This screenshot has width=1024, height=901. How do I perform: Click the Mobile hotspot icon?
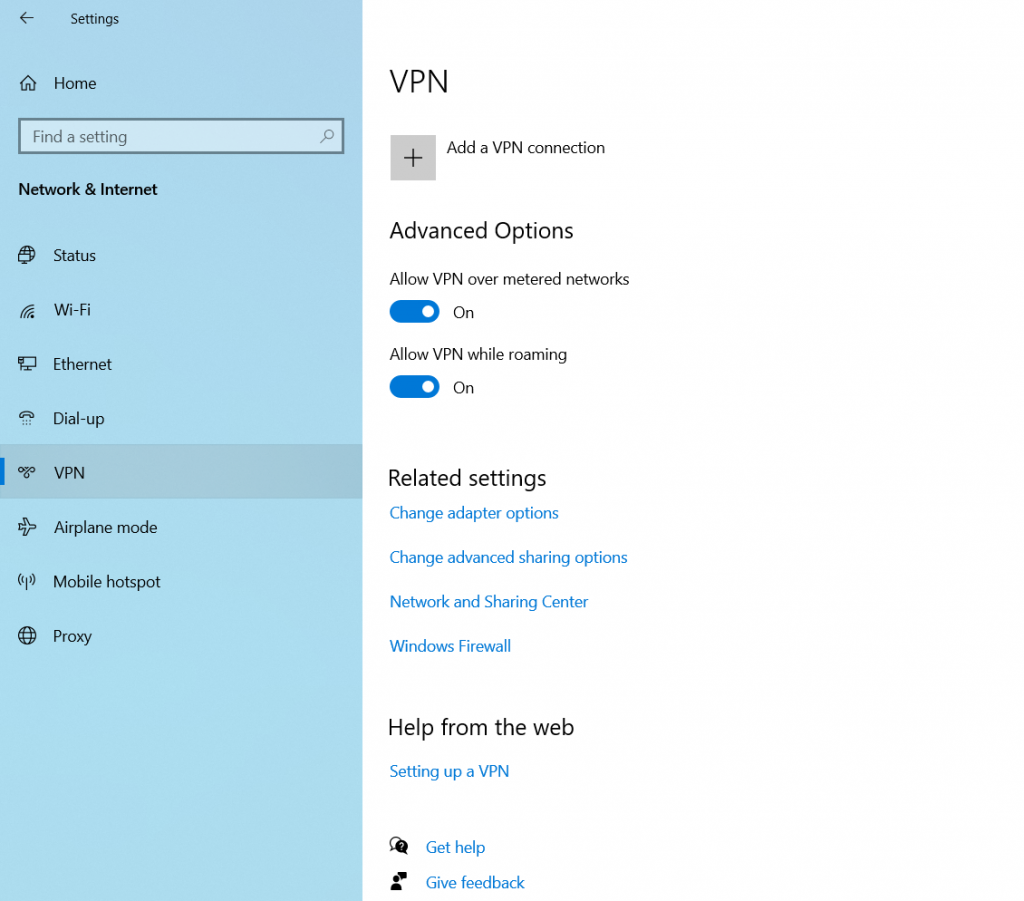coord(27,581)
